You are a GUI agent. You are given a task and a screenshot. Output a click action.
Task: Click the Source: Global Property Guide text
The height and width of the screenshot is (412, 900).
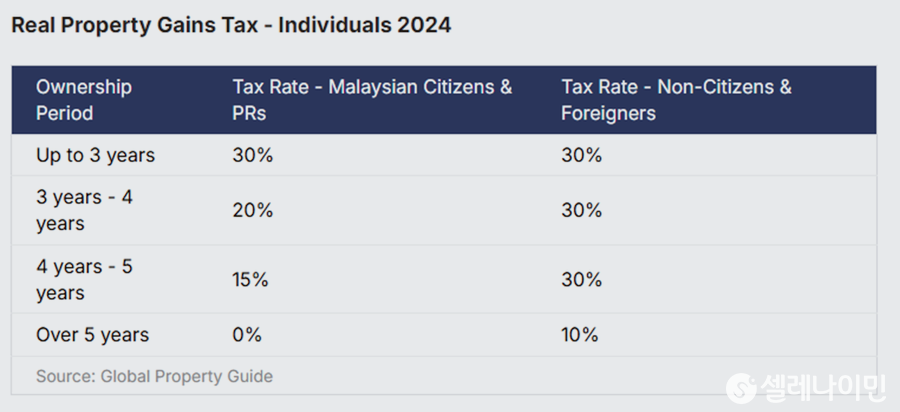[x=154, y=376]
